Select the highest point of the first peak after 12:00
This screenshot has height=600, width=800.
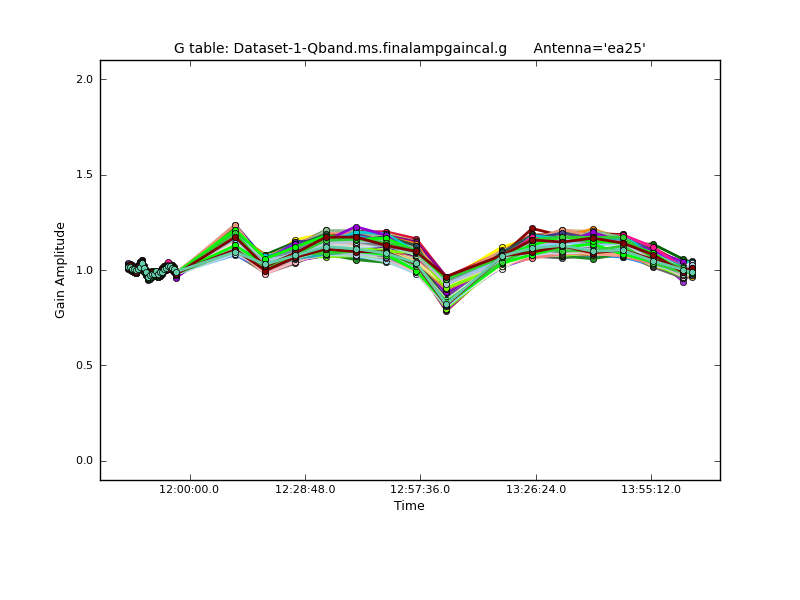235,226
